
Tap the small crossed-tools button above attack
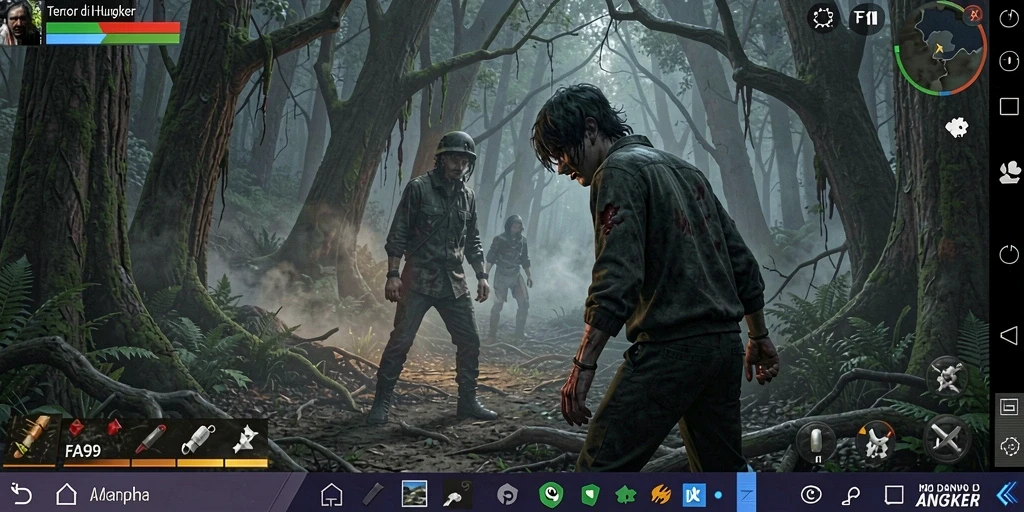click(947, 377)
